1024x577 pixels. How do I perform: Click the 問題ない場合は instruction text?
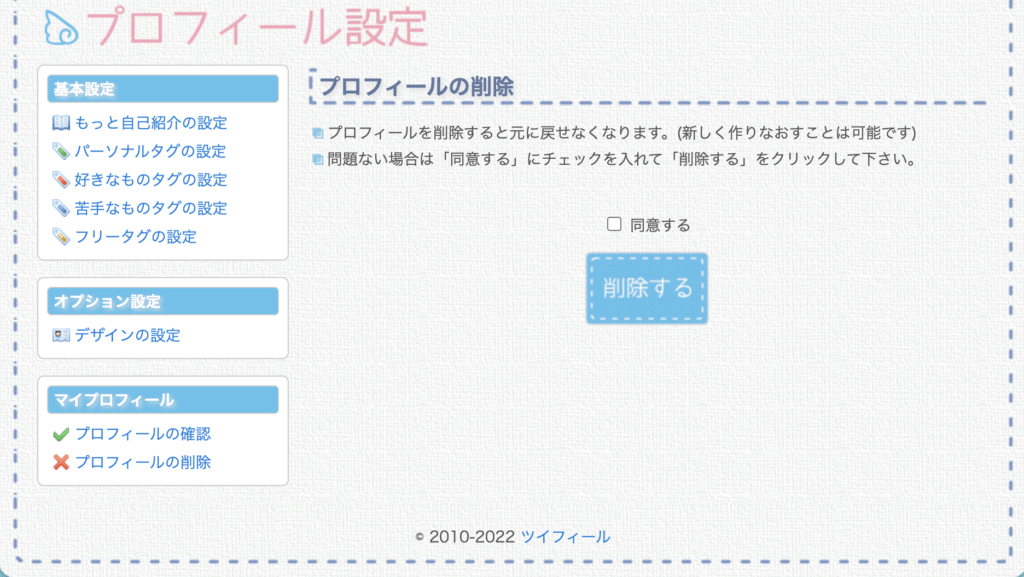[624, 159]
